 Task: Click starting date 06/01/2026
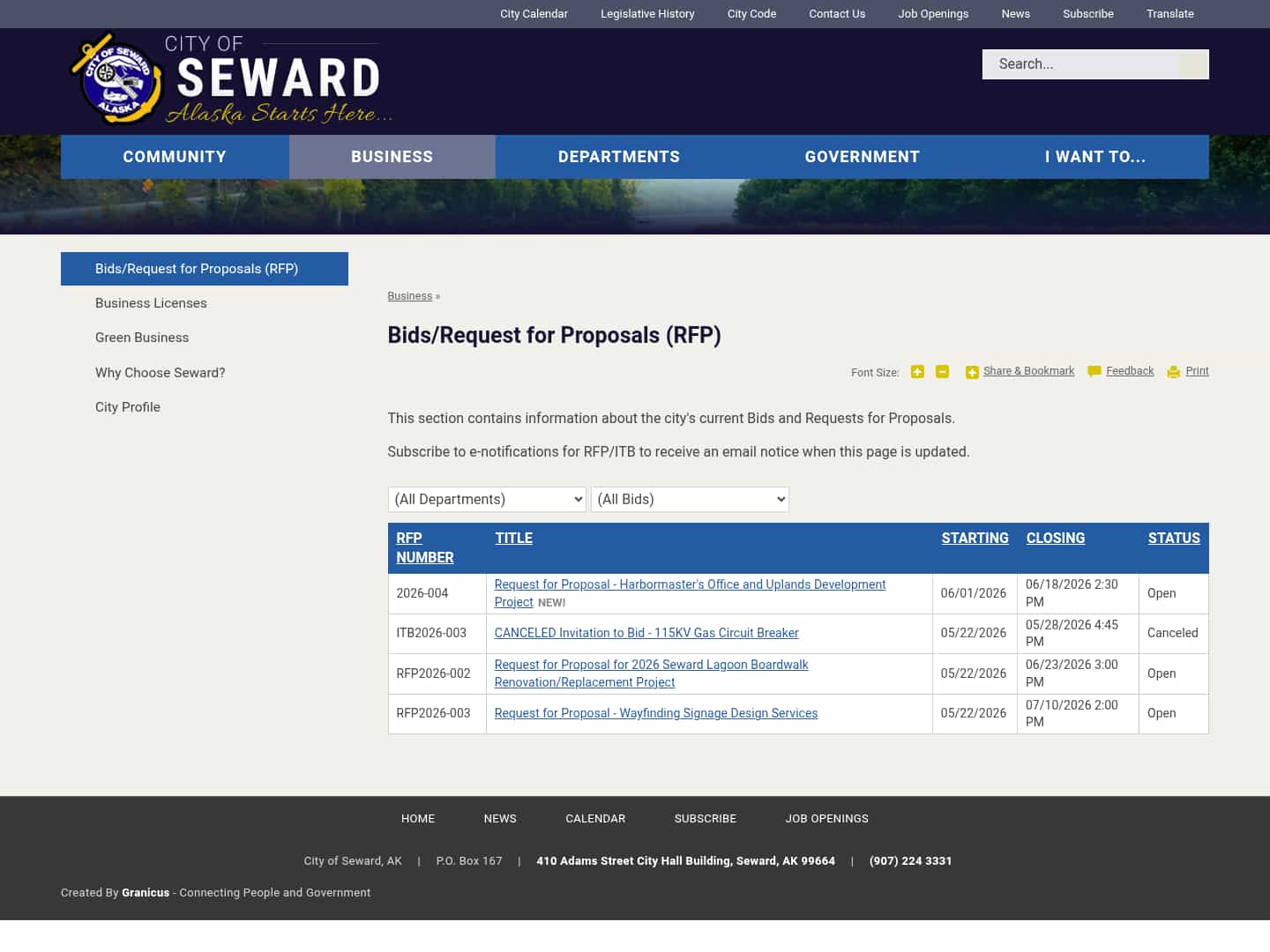(x=974, y=593)
